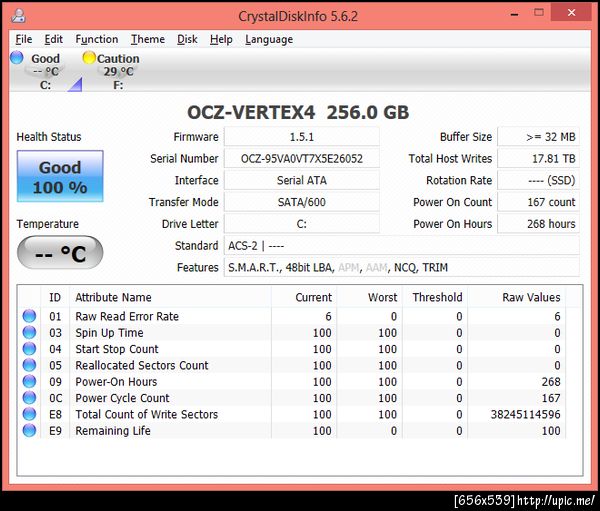The image size is (600, 511).
Task: Click the OCZ-VERTEX4 256.0 GB title
Action: (298, 112)
